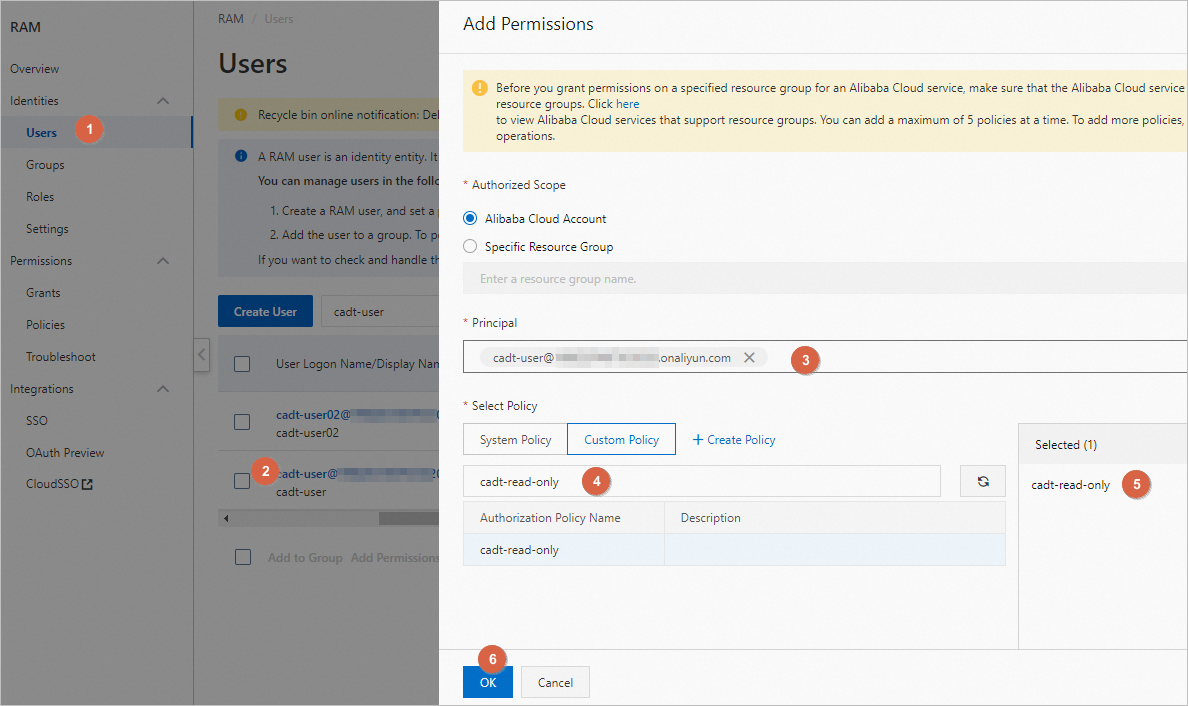Check the select-all checkbox in the users table header
Screen dimensions: 1188x706
pyautogui.click(x=242, y=364)
